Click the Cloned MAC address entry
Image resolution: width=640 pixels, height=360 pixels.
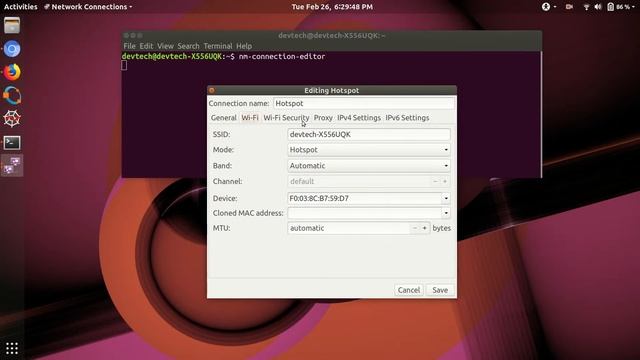(x=364, y=213)
